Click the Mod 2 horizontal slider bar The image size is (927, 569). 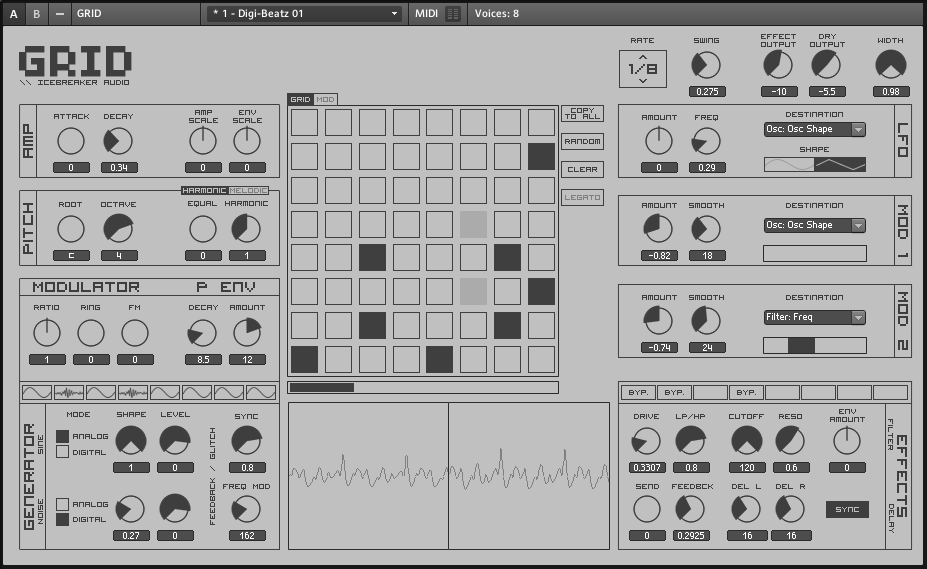point(815,345)
